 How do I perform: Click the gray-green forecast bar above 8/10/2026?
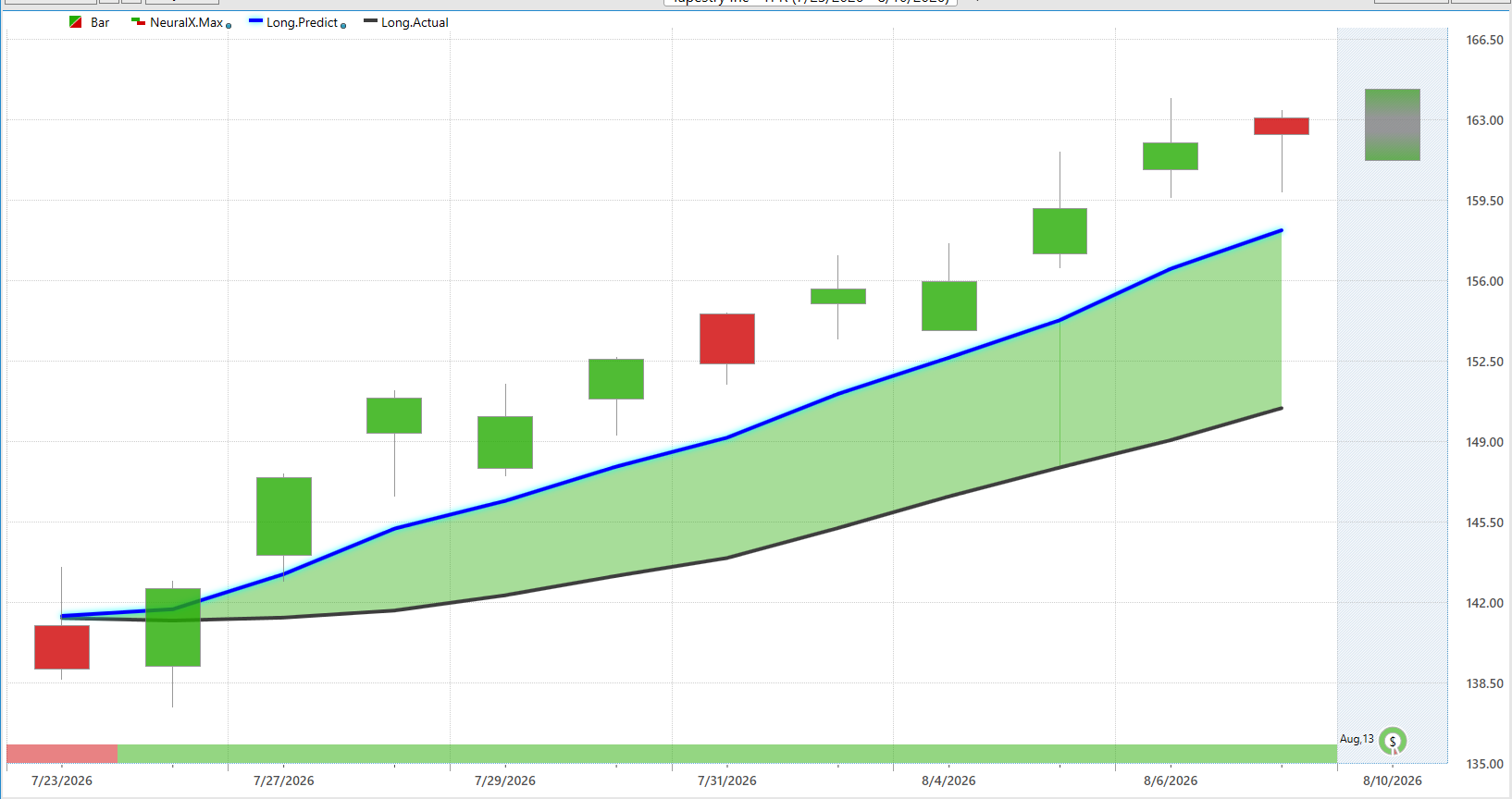point(1393,125)
